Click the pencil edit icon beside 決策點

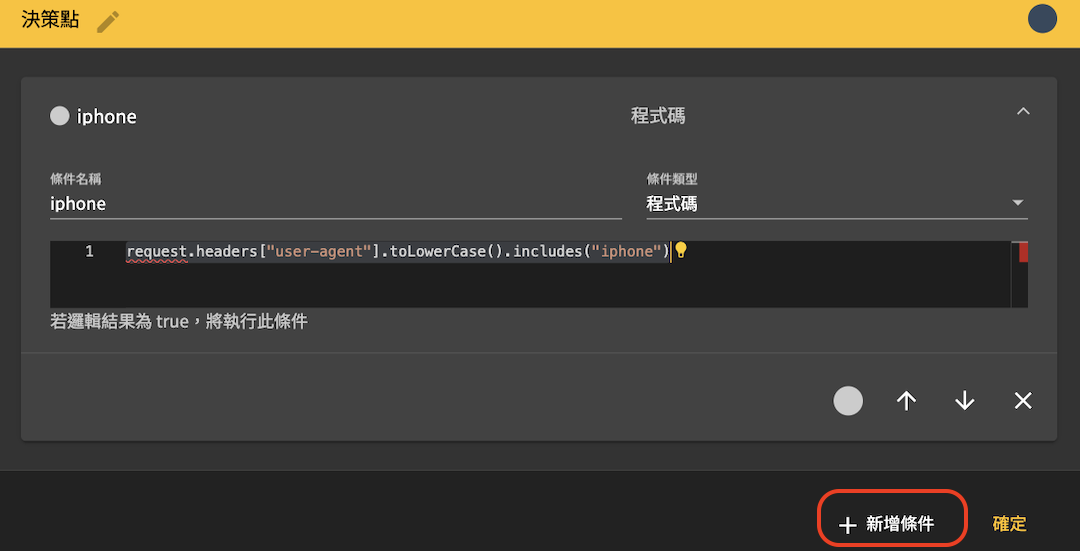coord(107,21)
